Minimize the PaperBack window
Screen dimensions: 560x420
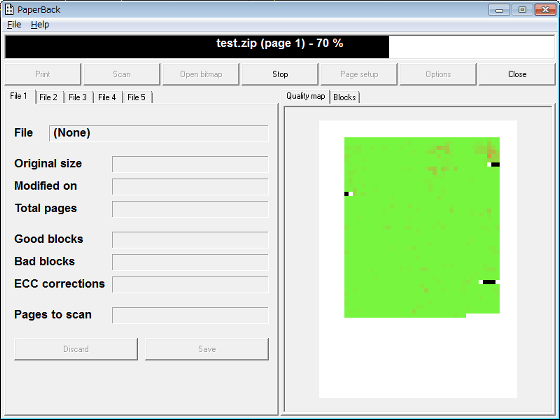click(x=499, y=10)
